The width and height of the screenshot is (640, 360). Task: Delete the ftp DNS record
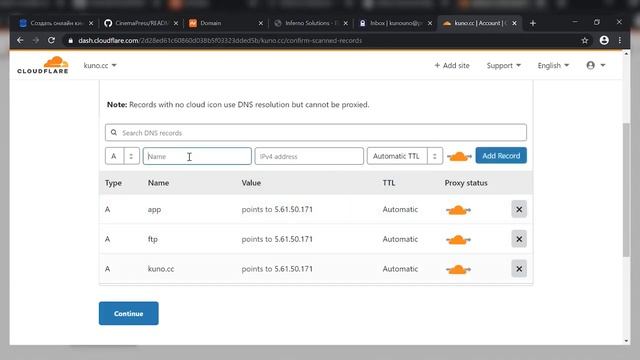(519, 239)
